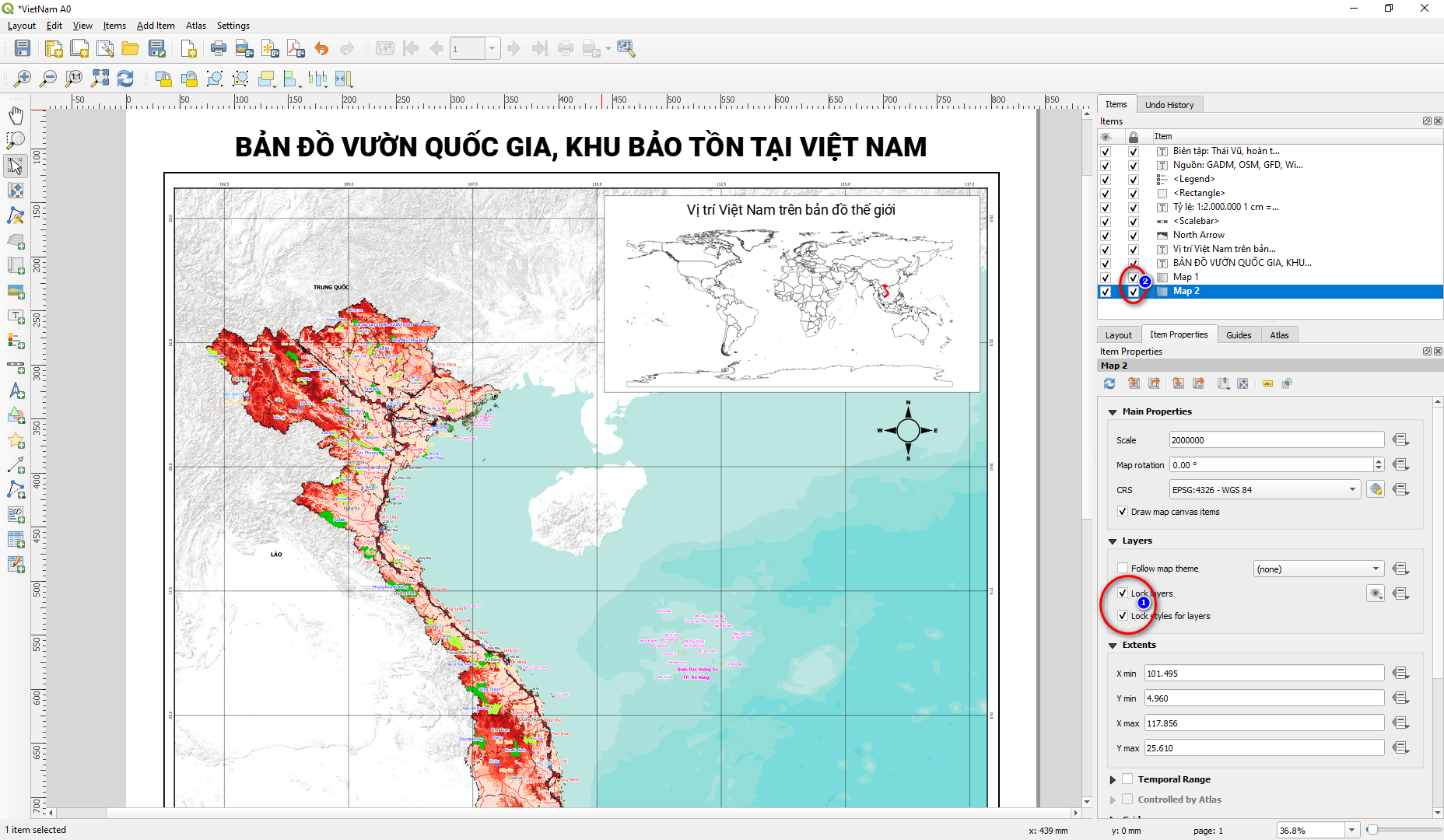Open the Duplicate Layout tool
This screenshot has height=840, width=1444.
(x=79, y=49)
